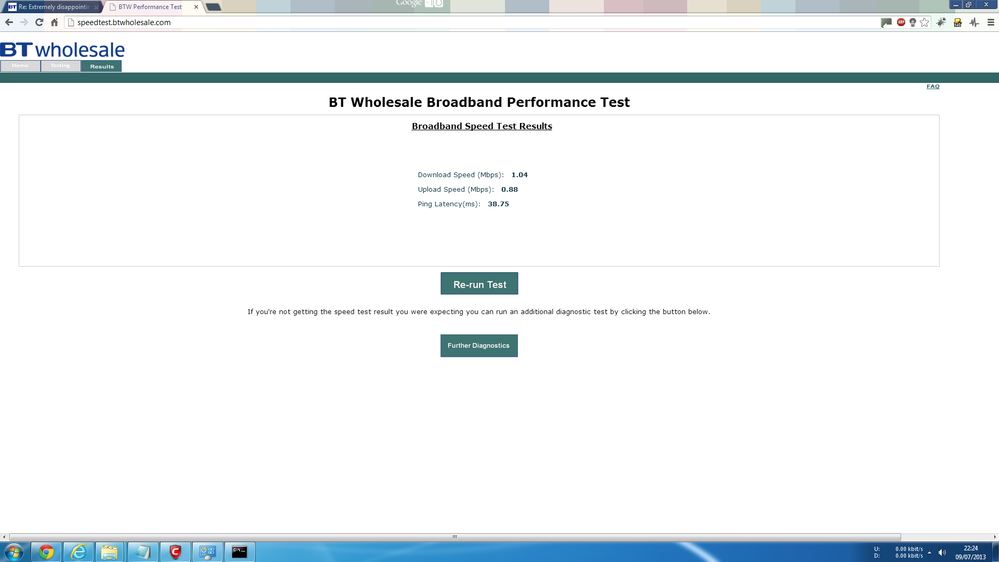Switch to the 'Re: Extremely disappoint' tab
The image size is (999, 562).
click(x=52, y=7)
